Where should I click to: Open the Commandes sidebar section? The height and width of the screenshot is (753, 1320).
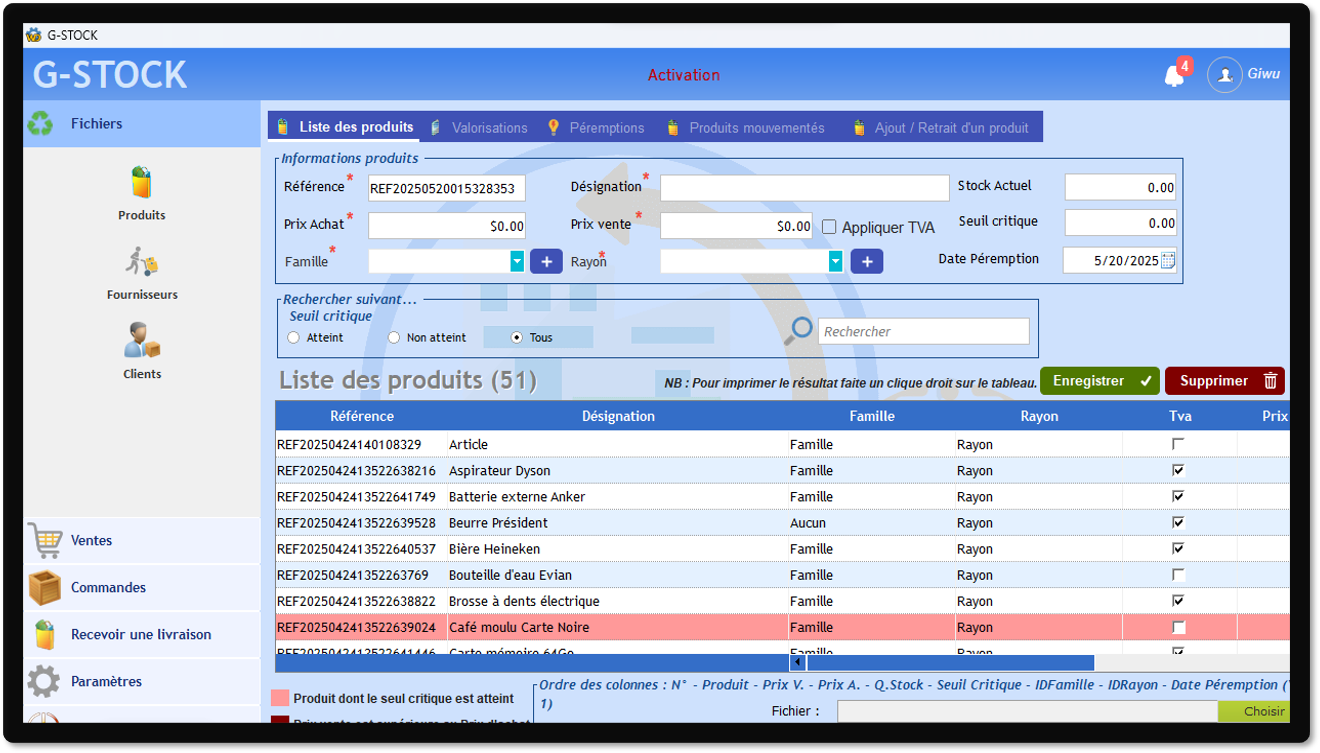pyautogui.click(x=142, y=588)
